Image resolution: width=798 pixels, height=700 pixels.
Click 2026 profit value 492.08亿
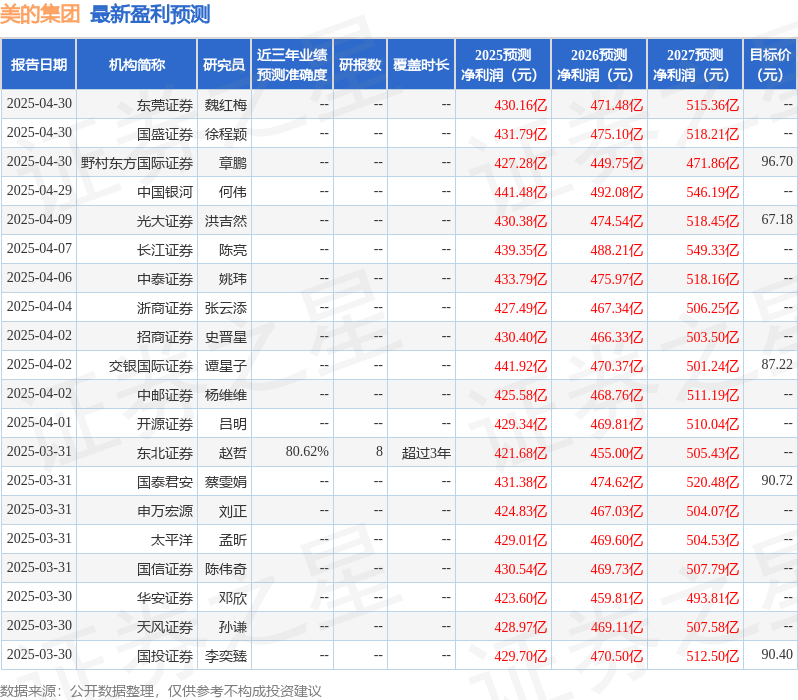pos(617,192)
